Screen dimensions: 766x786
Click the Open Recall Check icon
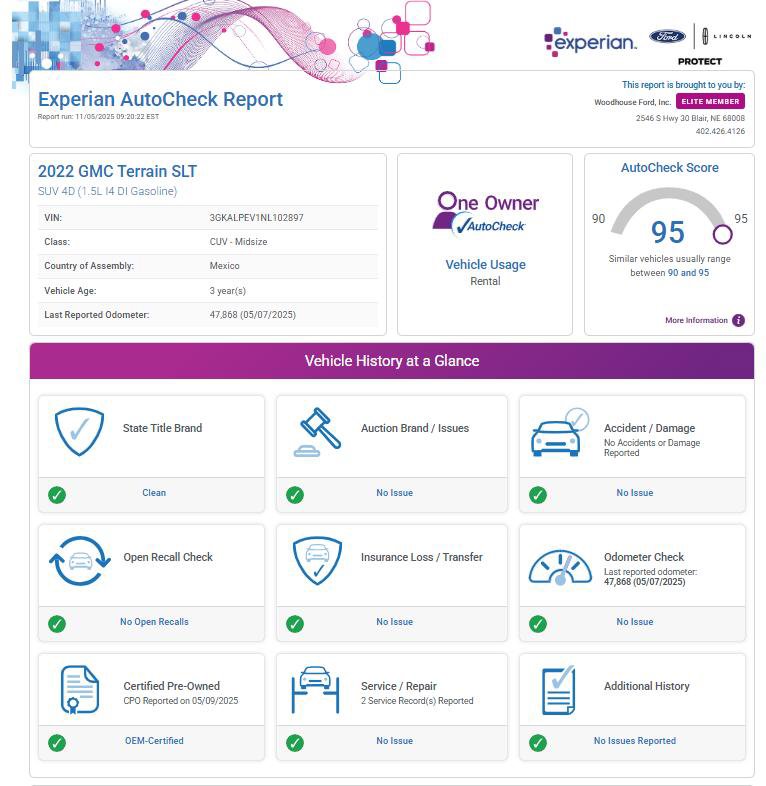pyautogui.click(x=79, y=561)
